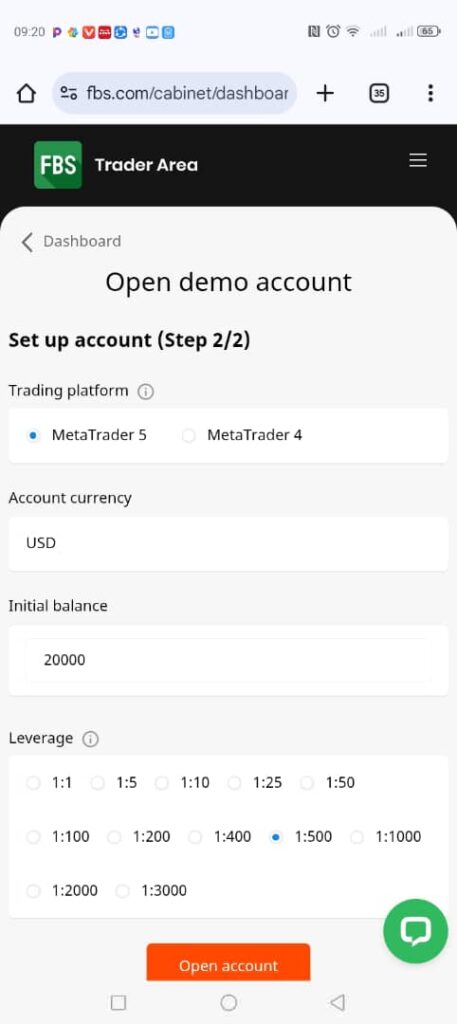The height and width of the screenshot is (1024, 457).
Task: Open the browser three-dot menu
Action: pyautogui.click(x=430, y=93)
